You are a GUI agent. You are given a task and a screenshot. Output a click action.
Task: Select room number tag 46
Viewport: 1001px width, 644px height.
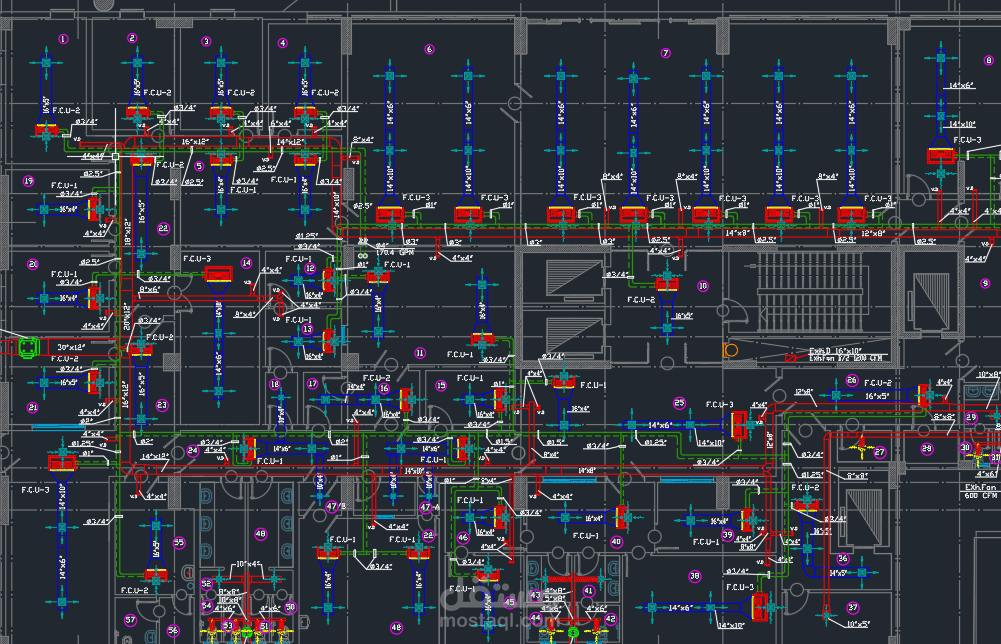tap(463, 537)
